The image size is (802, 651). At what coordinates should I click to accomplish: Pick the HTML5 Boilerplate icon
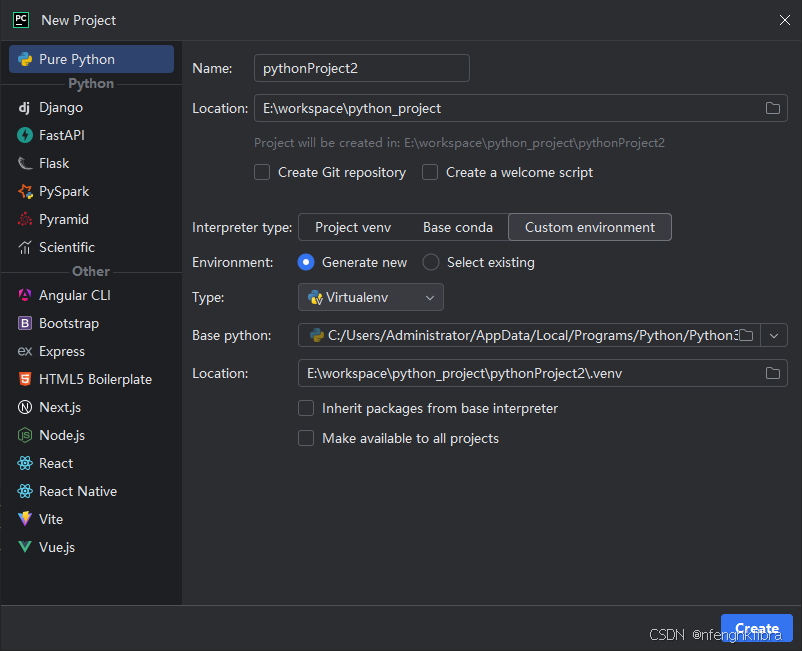point(25,379)
